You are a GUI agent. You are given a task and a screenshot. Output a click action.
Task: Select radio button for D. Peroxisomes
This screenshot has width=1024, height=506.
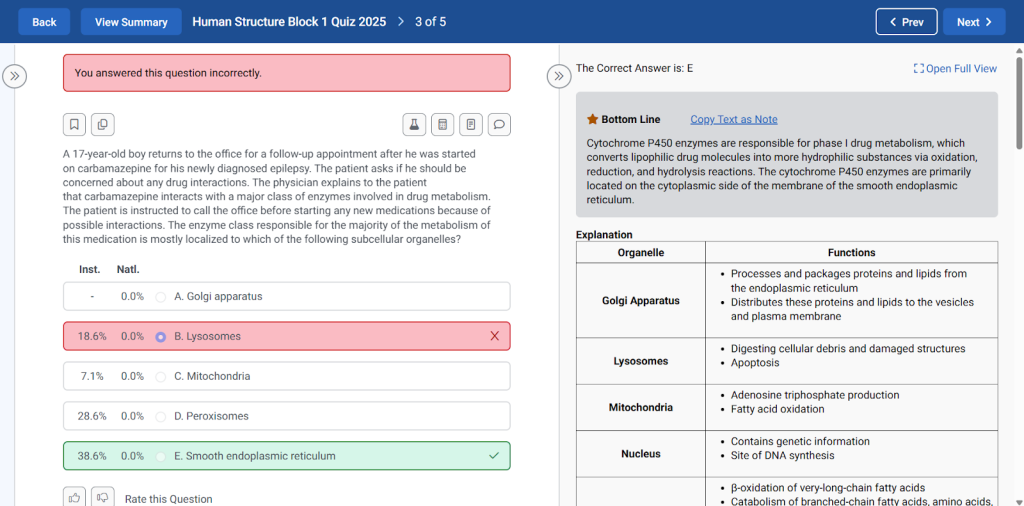point(161,416)
